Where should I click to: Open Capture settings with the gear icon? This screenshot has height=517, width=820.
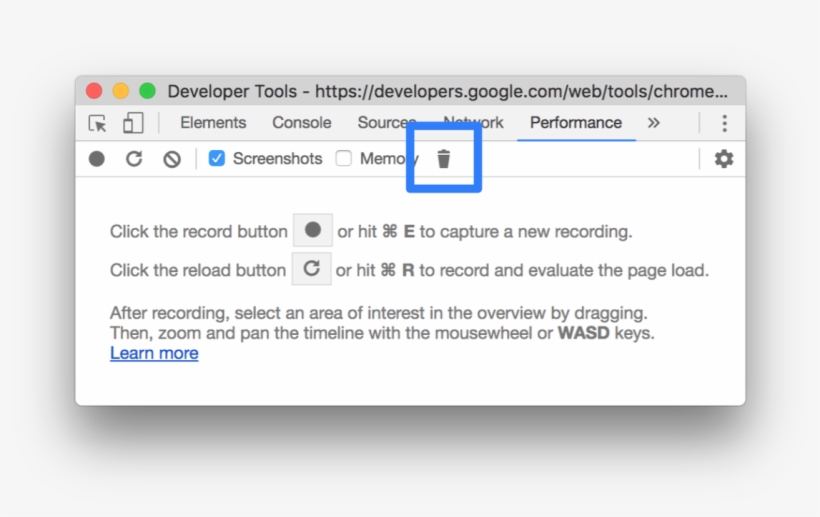click(x=724, y=158)
